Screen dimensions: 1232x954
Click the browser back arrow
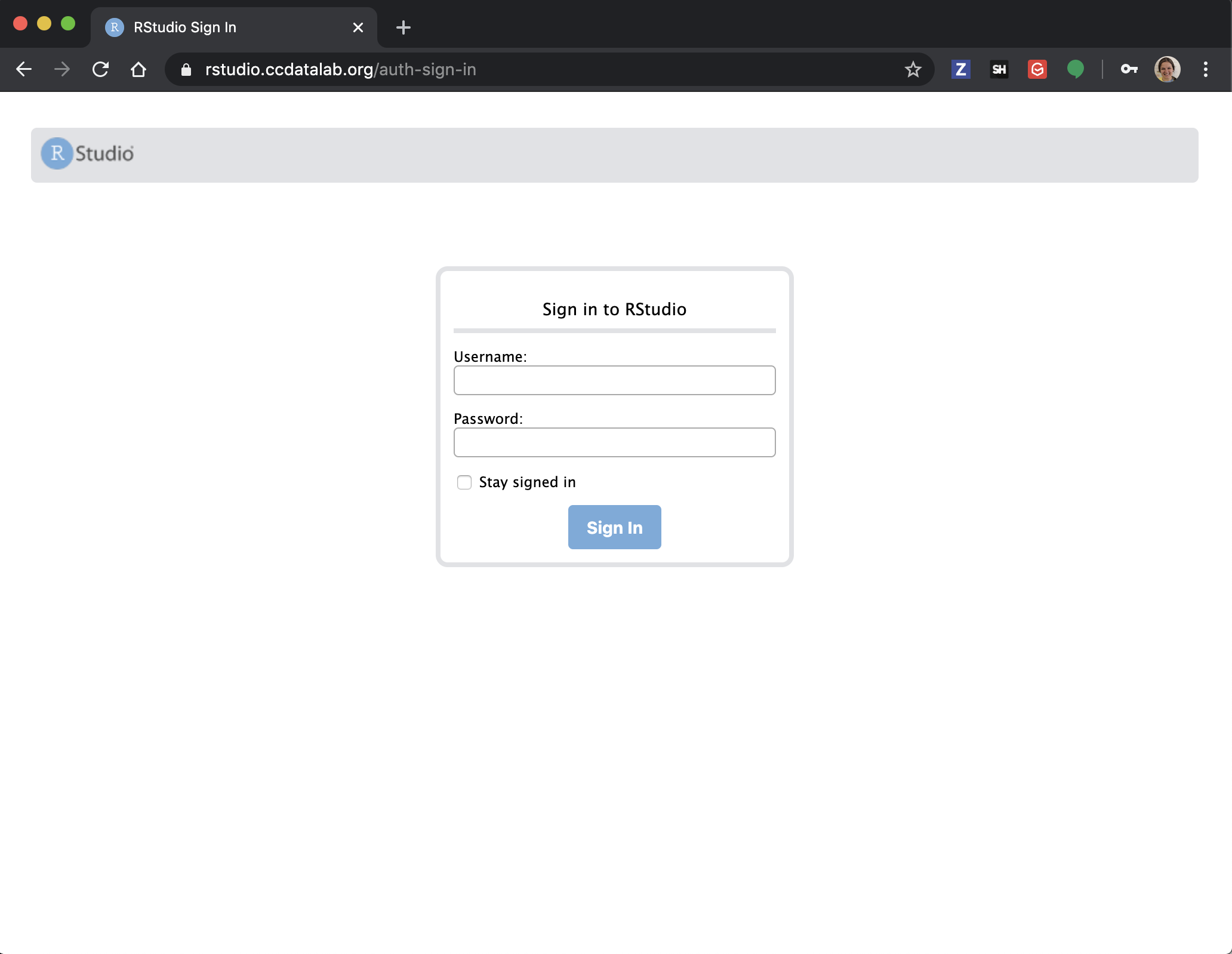pos(24,69)
